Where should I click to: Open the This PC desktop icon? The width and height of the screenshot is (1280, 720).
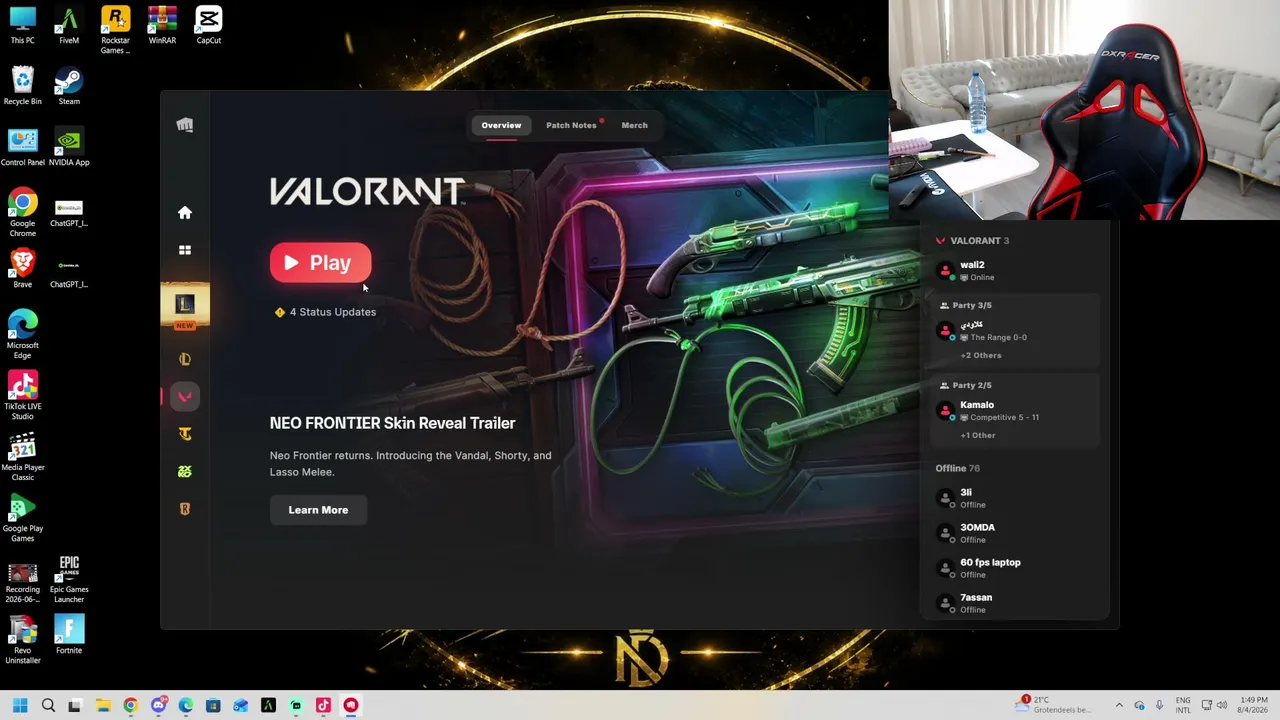tap(23, 25)
